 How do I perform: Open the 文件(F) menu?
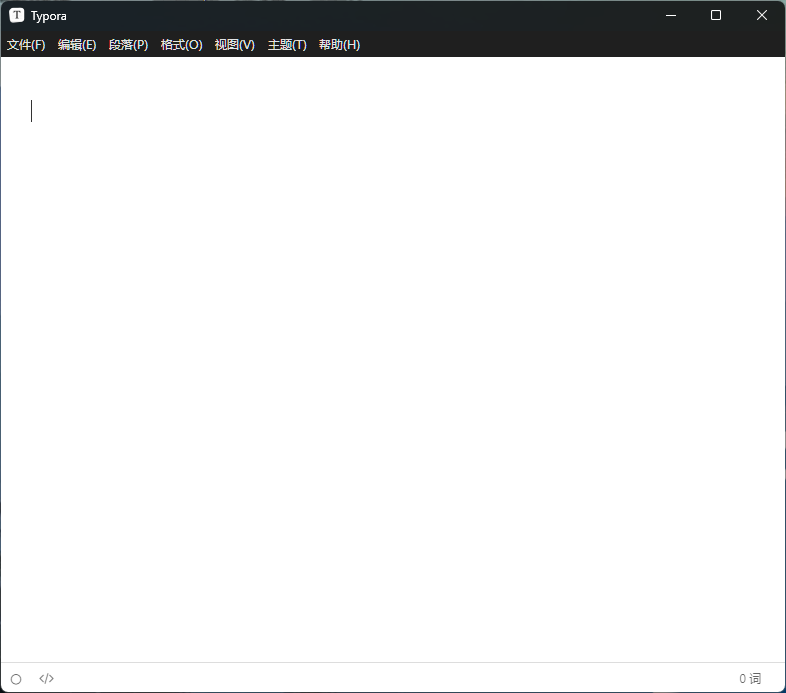26,45
